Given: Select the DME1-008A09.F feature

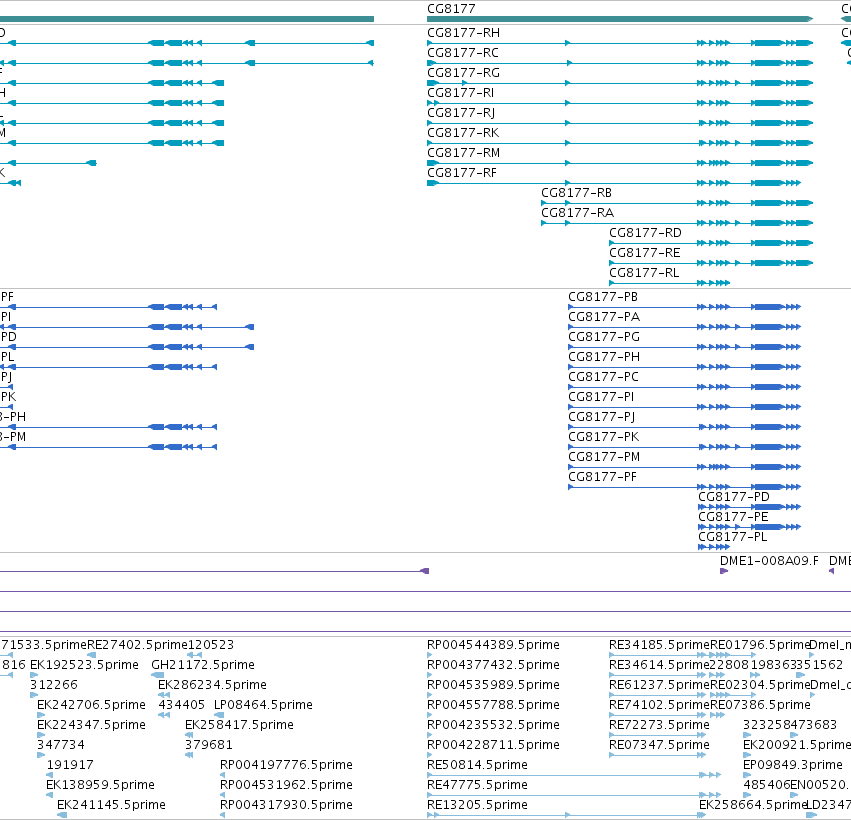Looking at the screenshot, I should tap(769, 561).
